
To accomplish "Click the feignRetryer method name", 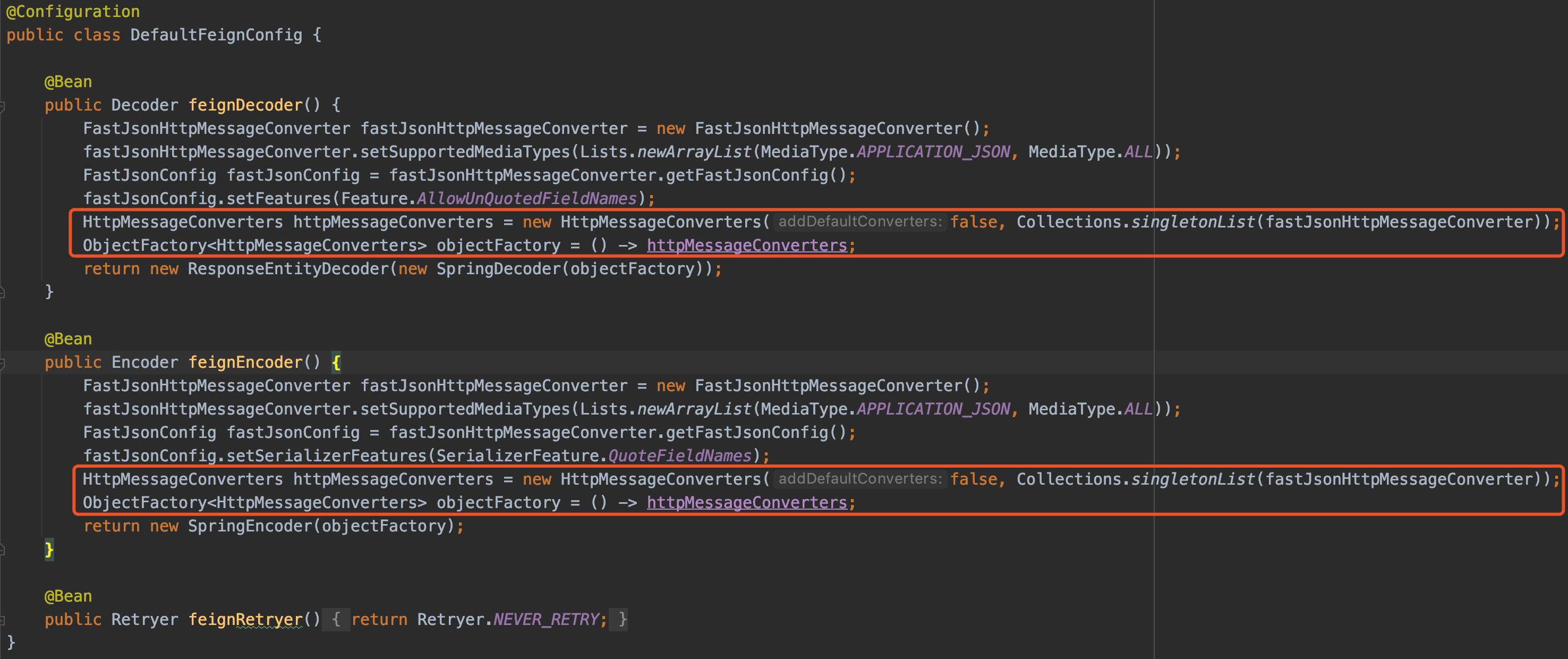I will (x=245, y=620).
